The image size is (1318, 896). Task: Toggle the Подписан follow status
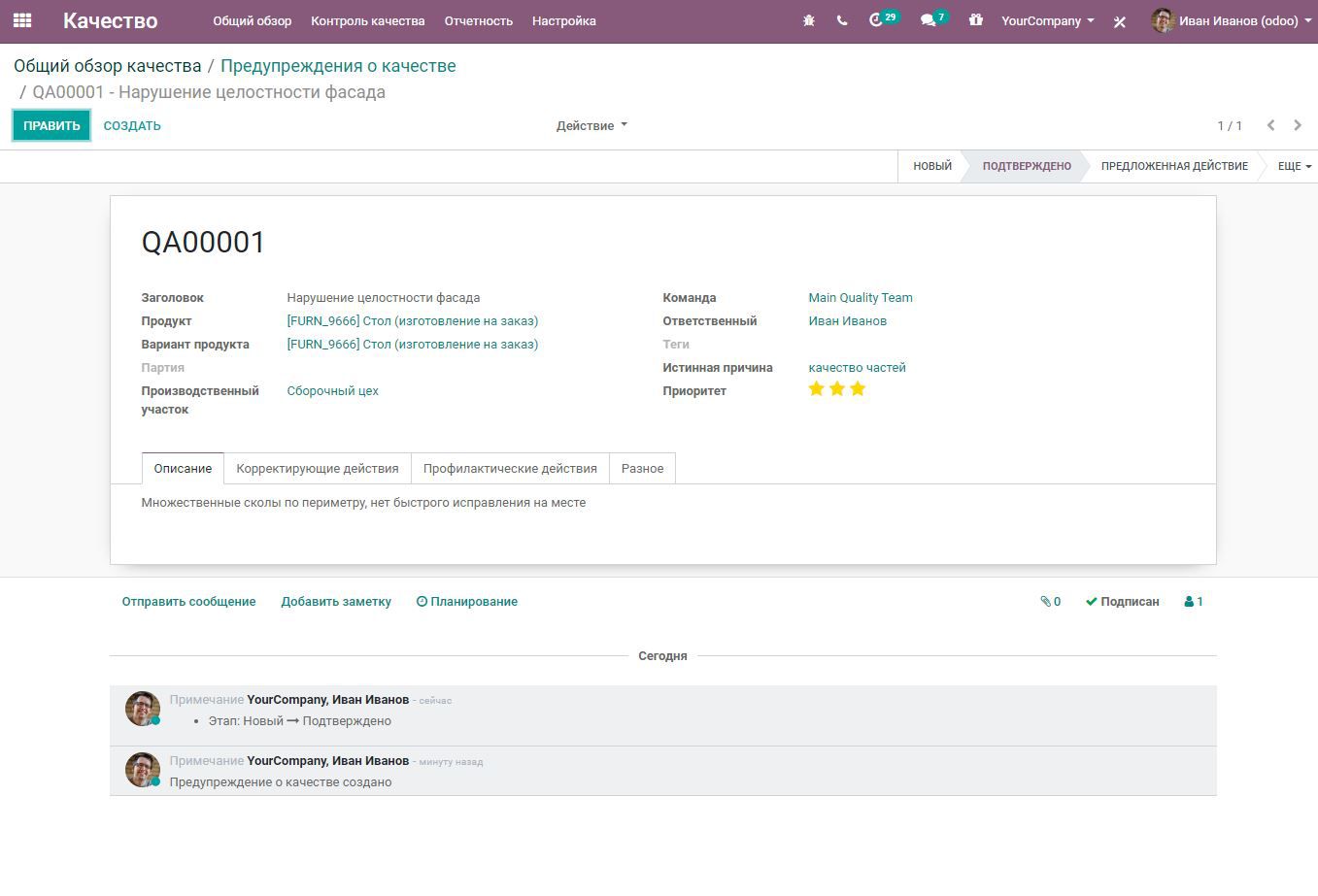(1123, 602)
